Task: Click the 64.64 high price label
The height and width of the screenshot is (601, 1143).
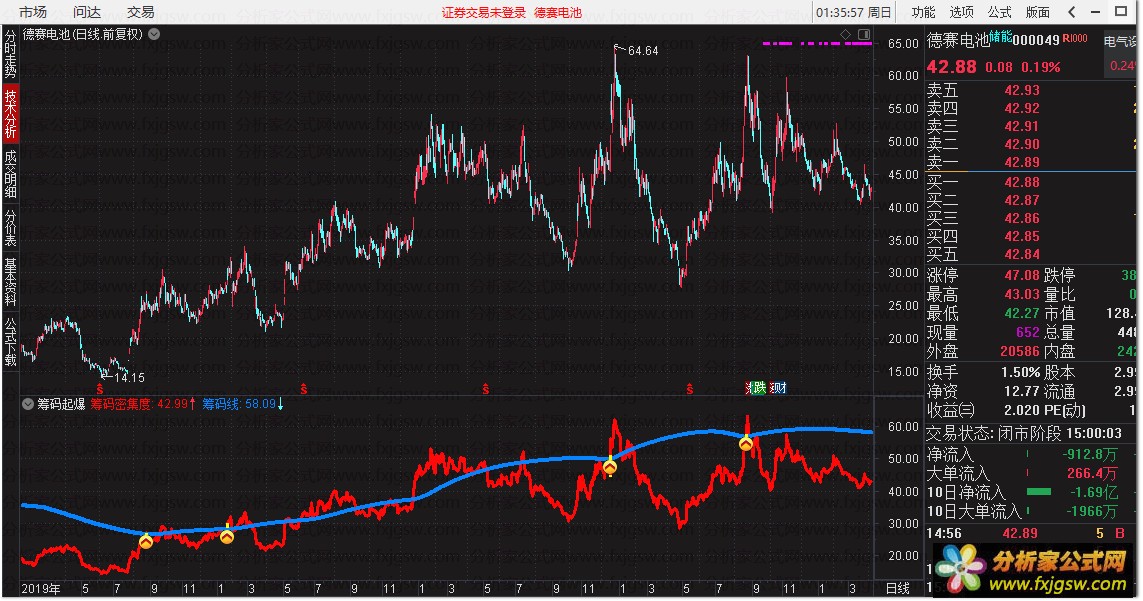Action: [643, 50]
